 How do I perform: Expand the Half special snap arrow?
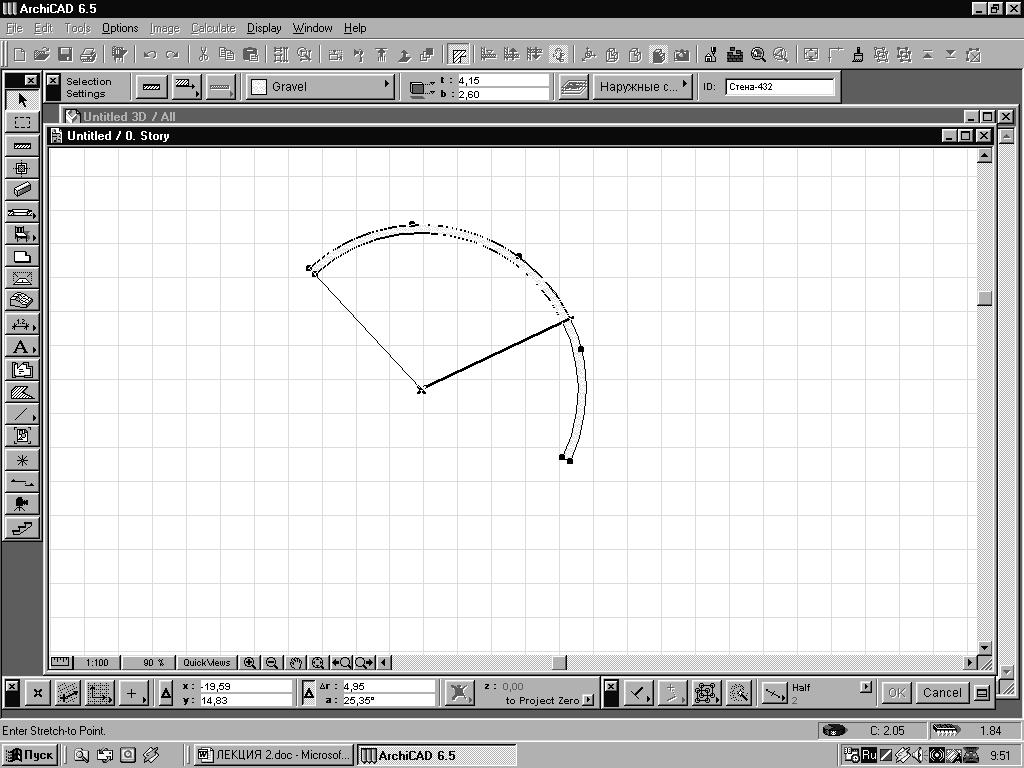pyautogui.click(x=866, y=687)
